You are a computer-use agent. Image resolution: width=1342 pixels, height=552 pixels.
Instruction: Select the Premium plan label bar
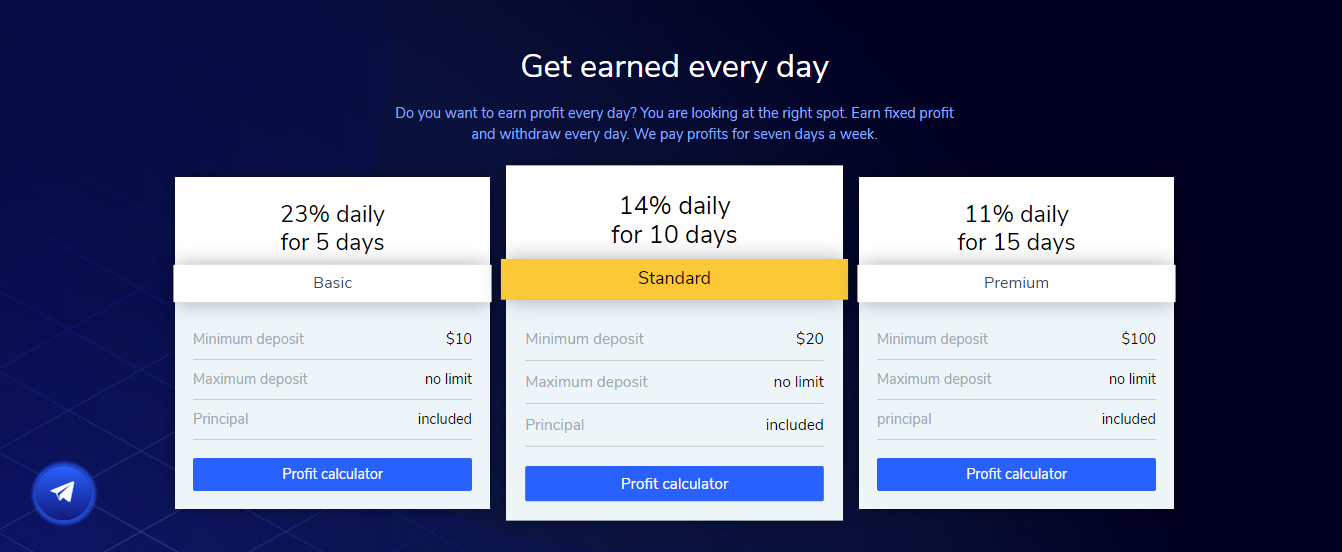click(1016, 283)
